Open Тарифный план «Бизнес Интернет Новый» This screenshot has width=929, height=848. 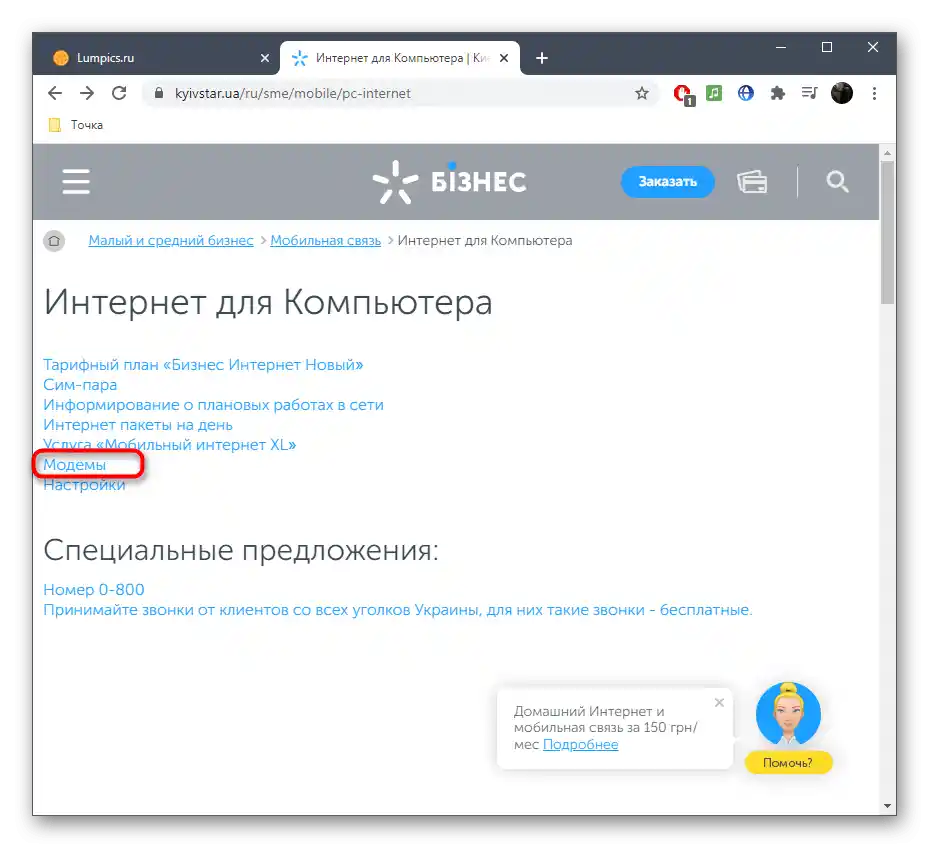click(x=203, y=364)
